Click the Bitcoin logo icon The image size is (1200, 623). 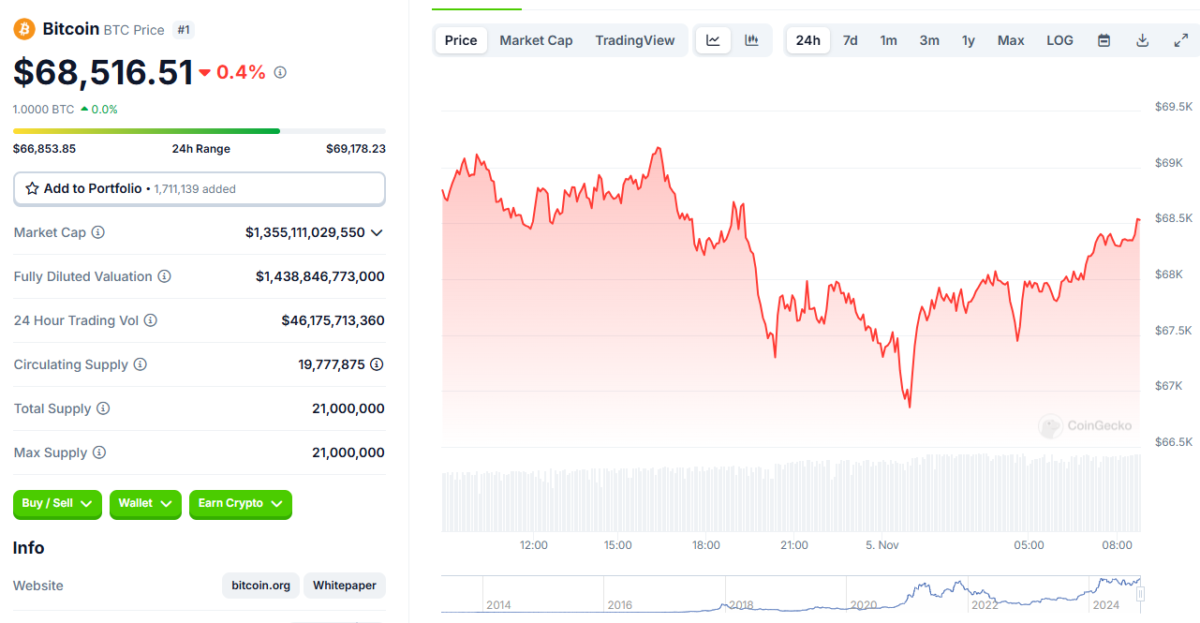click(24, 29)
